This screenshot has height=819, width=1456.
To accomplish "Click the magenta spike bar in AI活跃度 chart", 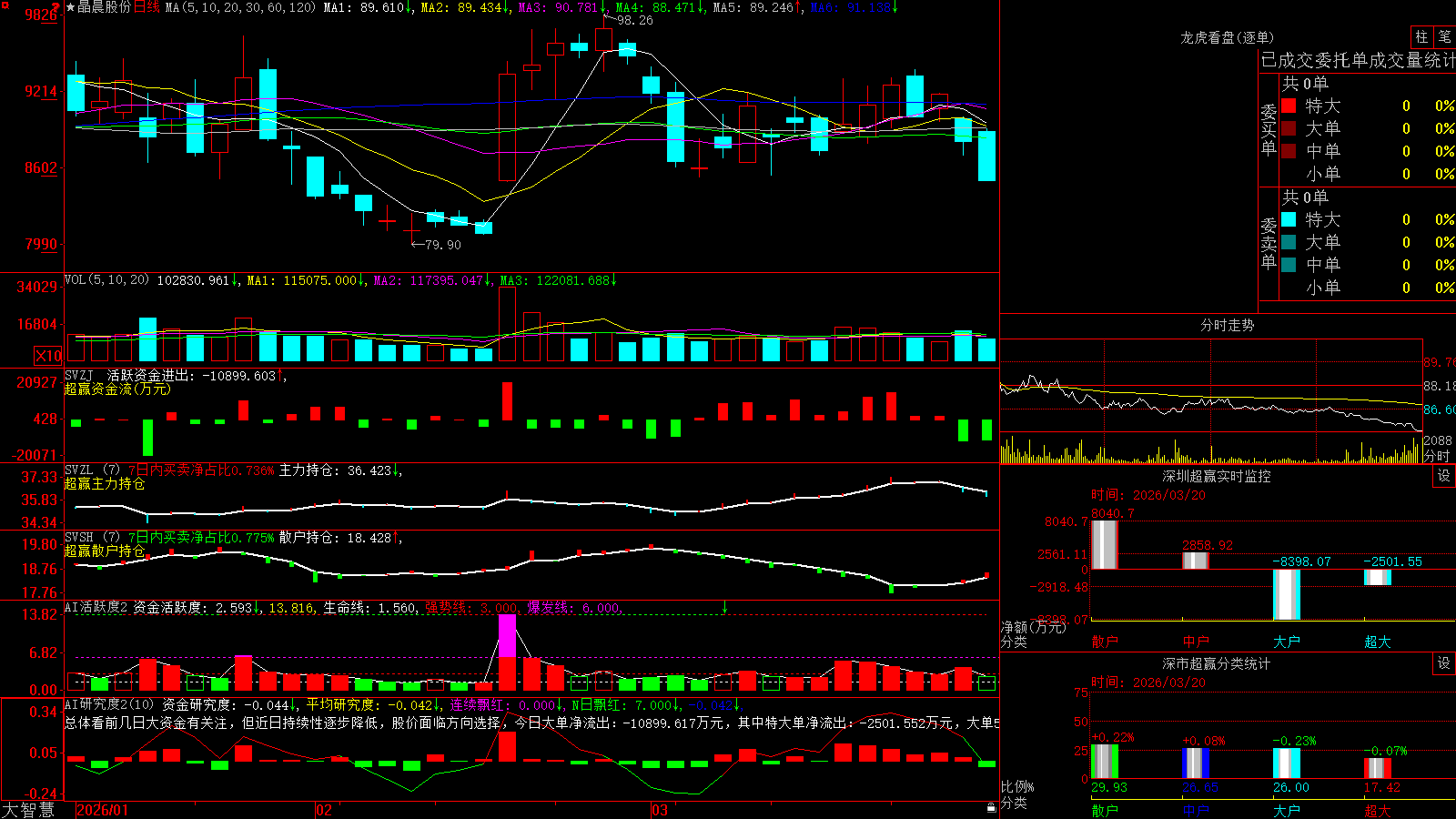I will pos(507,635).
